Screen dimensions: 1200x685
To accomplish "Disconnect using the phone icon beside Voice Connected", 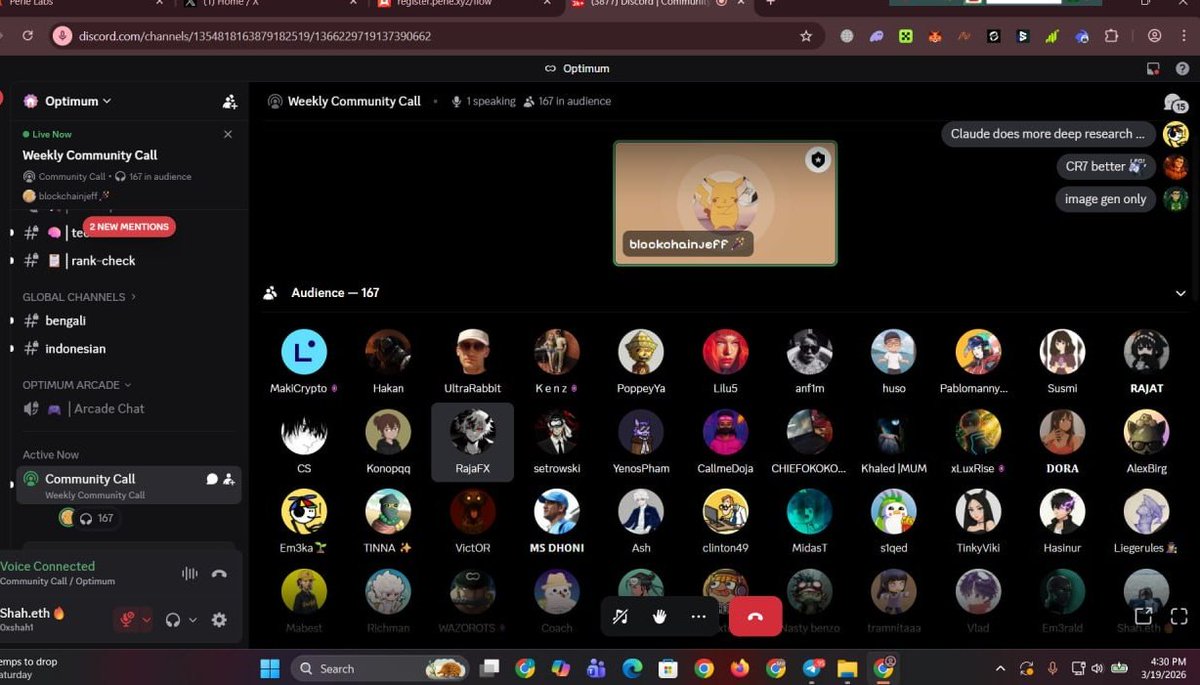I will [x=220, y=573].
